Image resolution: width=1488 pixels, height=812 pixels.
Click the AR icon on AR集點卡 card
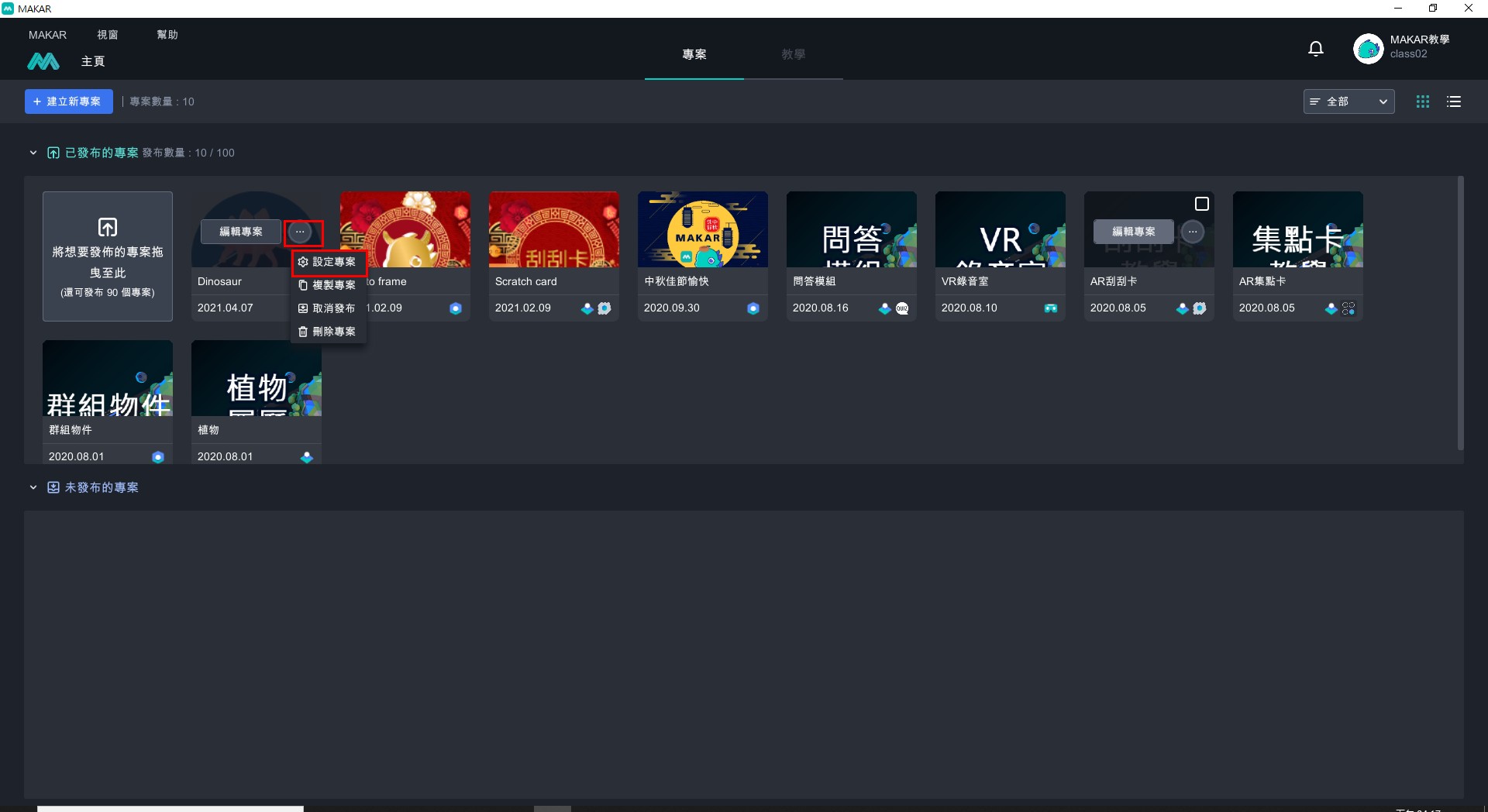[x=1331, y=308]
